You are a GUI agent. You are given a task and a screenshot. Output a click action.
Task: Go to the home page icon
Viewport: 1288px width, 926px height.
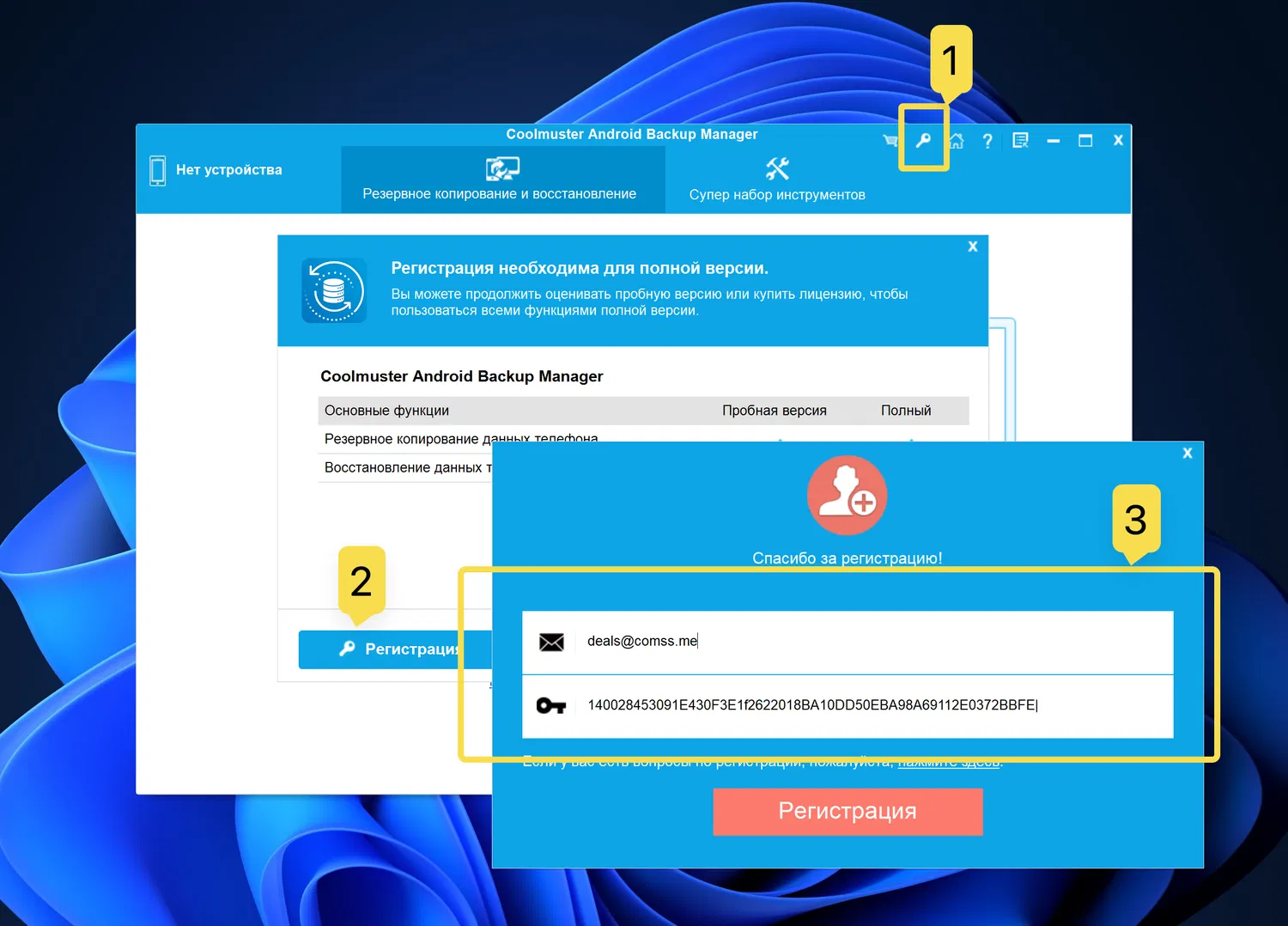(x=956, y=140)
